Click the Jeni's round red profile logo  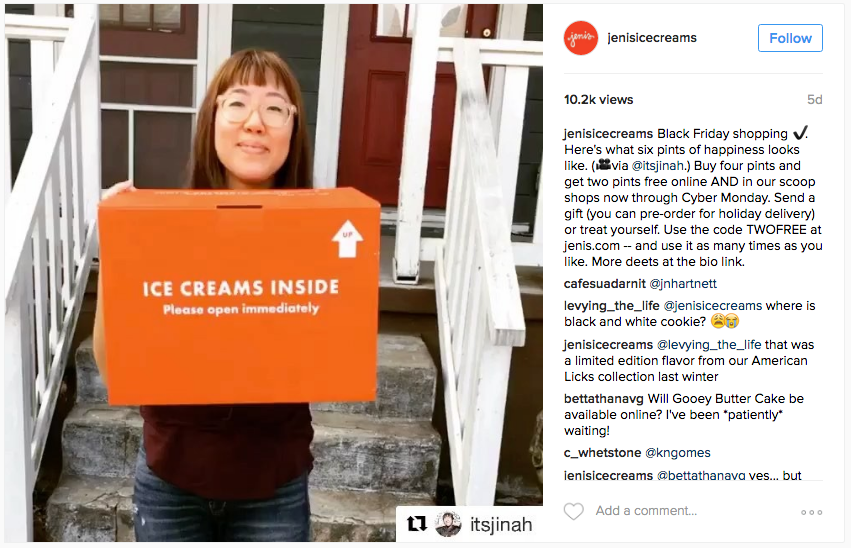[581, 38]
